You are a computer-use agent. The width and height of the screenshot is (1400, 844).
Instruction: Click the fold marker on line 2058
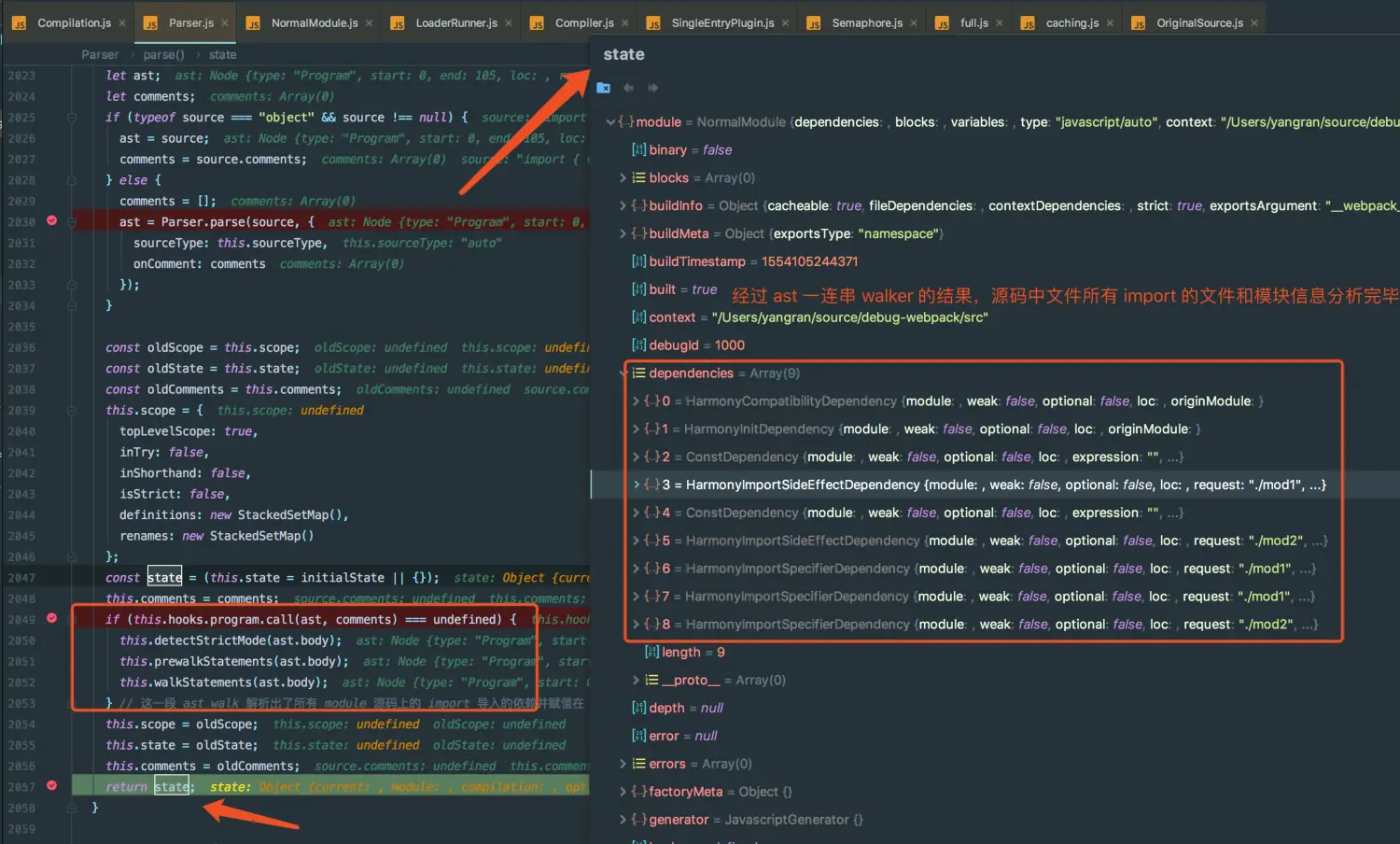72,808
